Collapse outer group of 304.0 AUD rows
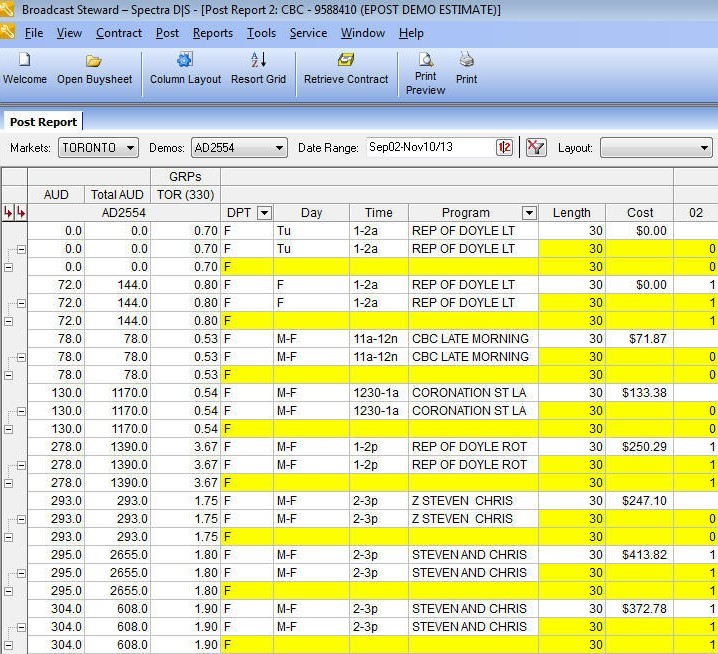Screen dimensions: 718x654 tap(8, 646)
